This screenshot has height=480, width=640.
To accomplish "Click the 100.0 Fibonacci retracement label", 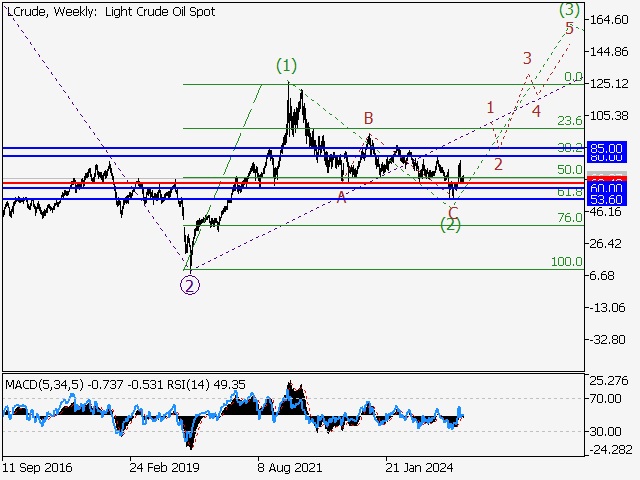I will click(568, 262).
